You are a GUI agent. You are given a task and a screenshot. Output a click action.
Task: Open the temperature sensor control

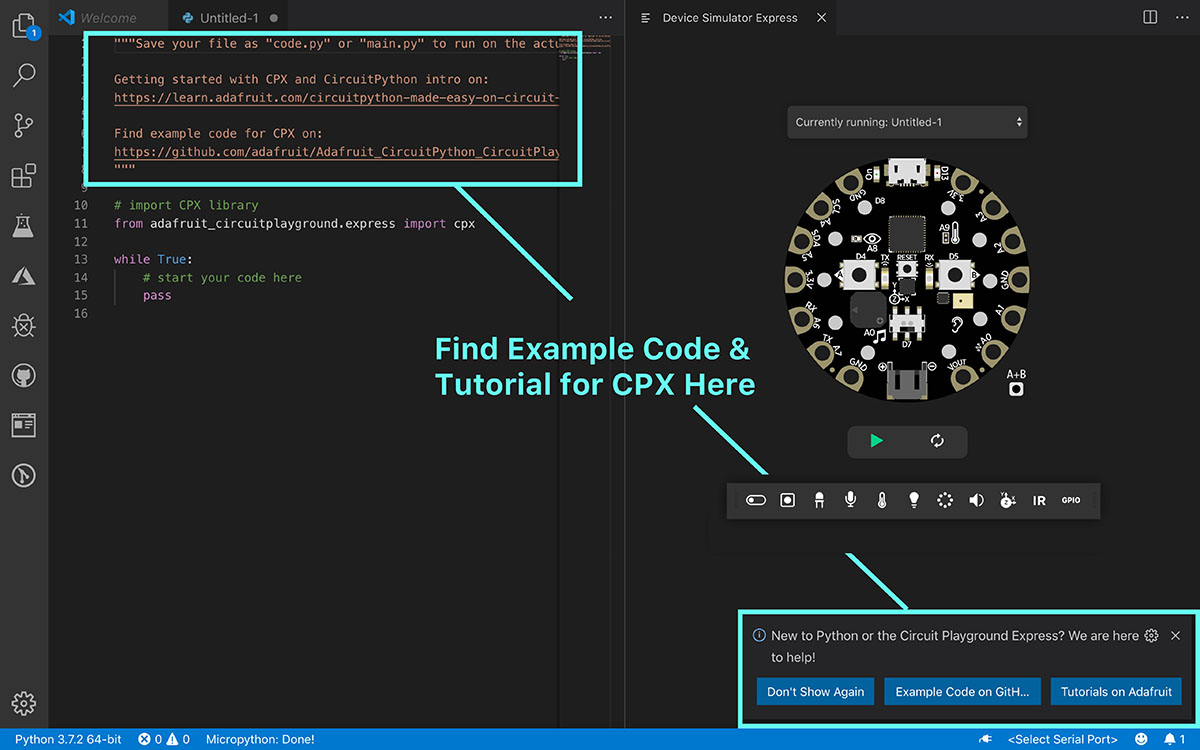(882, 500)
